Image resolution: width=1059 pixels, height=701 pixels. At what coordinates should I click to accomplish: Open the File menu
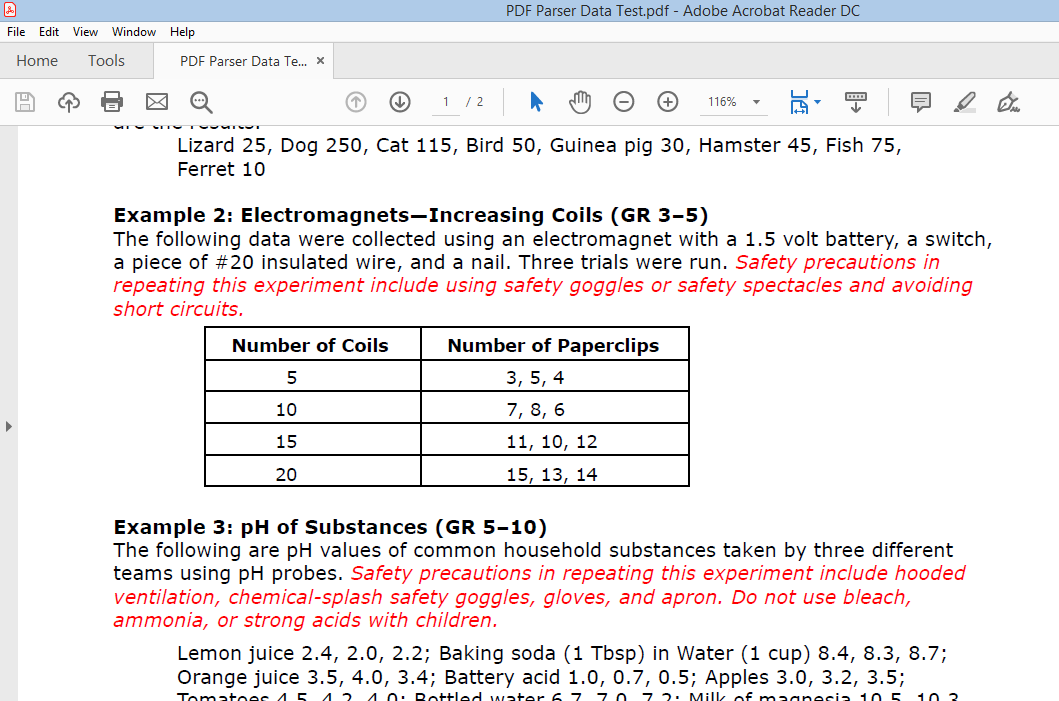tap(16, 31)
